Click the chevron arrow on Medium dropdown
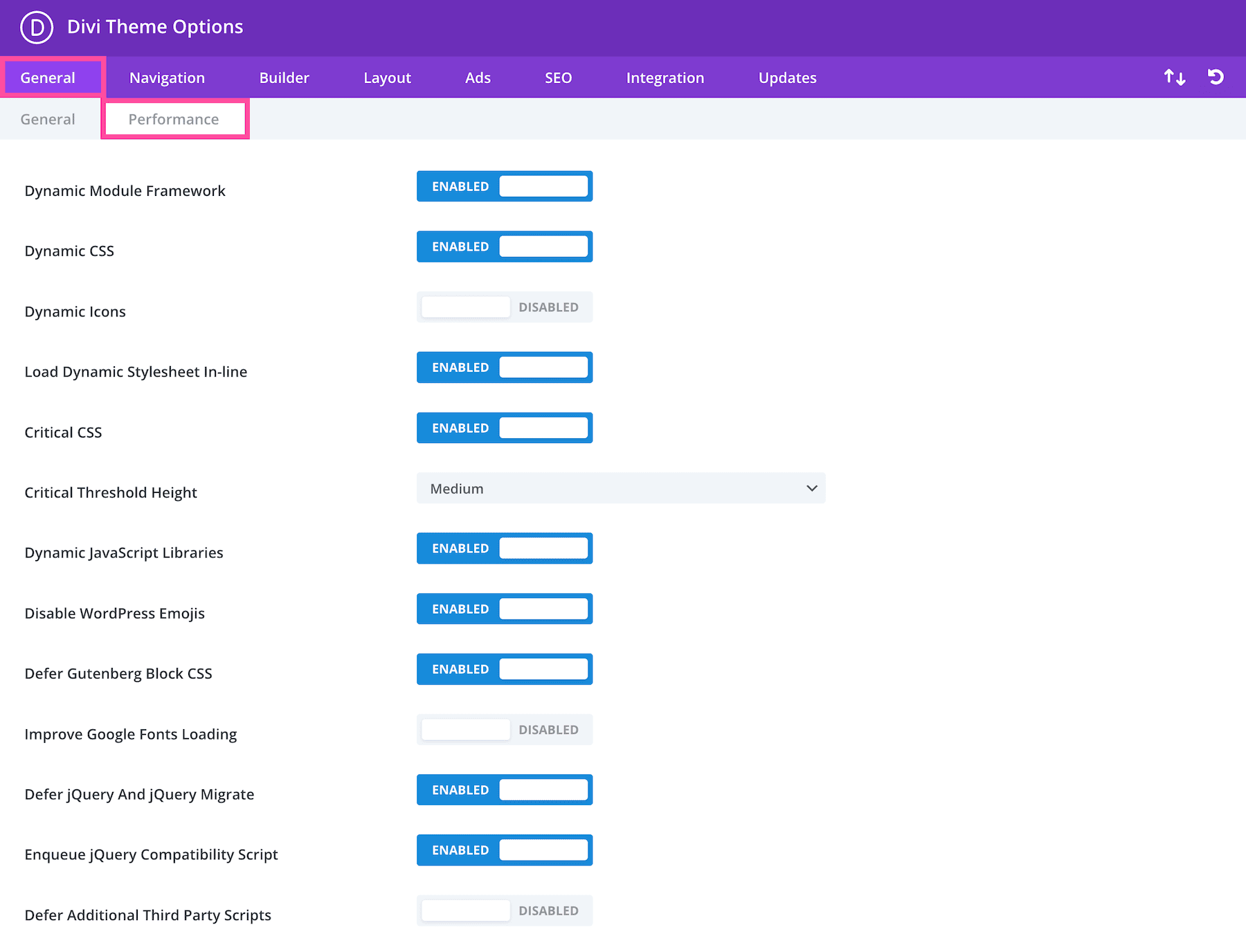Screen dimensions: 1246x952 811,488
